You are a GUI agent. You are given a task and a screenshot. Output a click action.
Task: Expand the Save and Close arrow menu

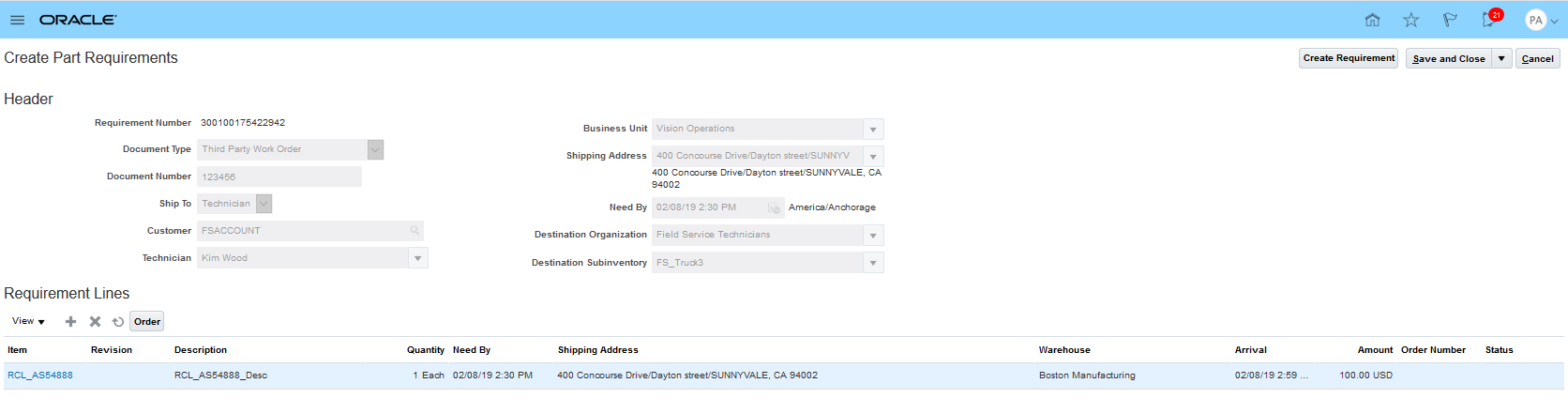pos(1501,58)
